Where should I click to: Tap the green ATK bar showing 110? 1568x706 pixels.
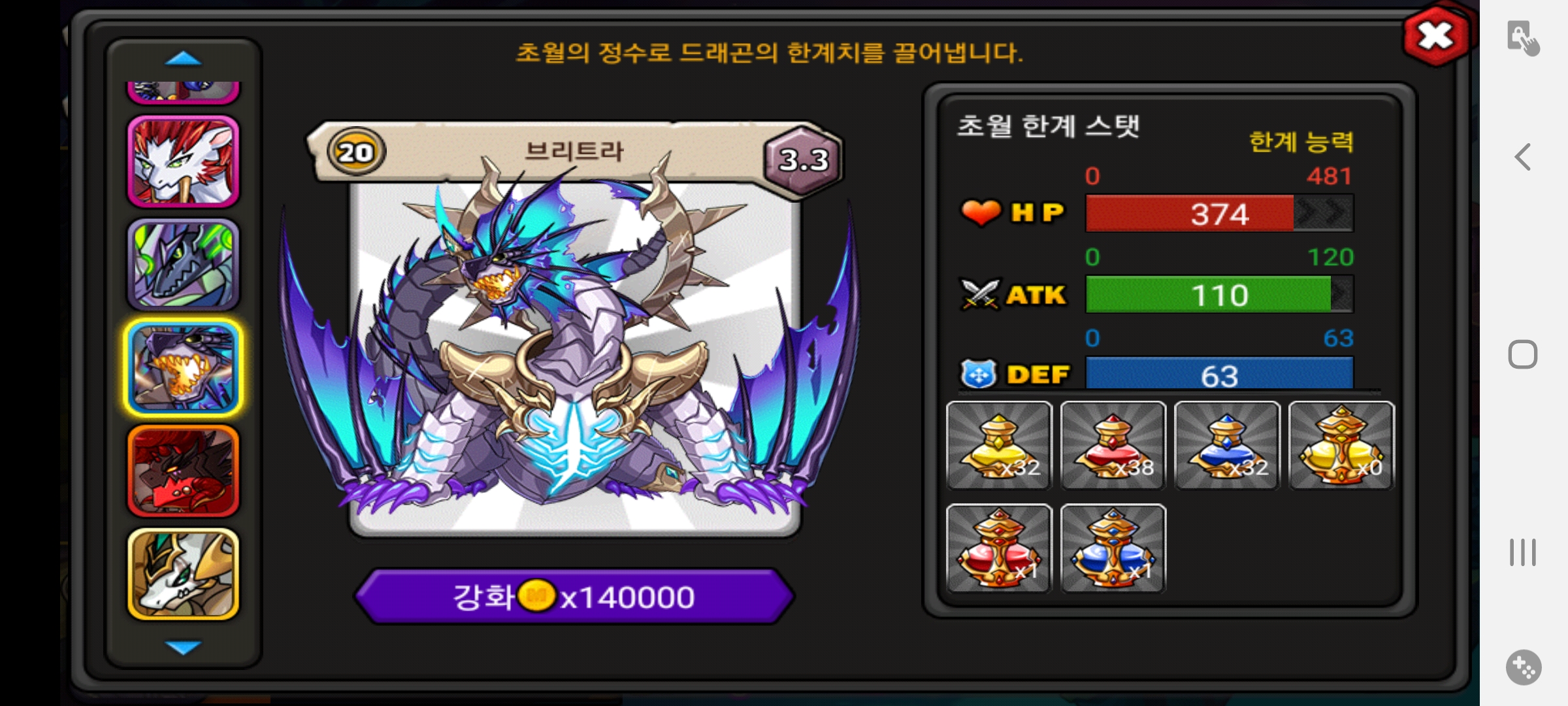click(1219, 294)
